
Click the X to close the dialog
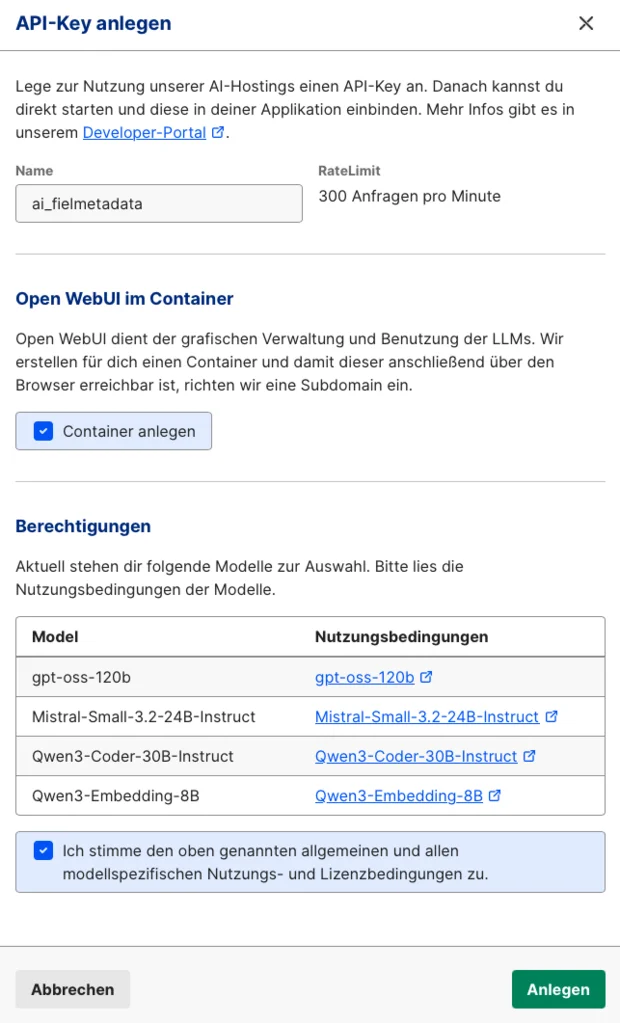587,24
